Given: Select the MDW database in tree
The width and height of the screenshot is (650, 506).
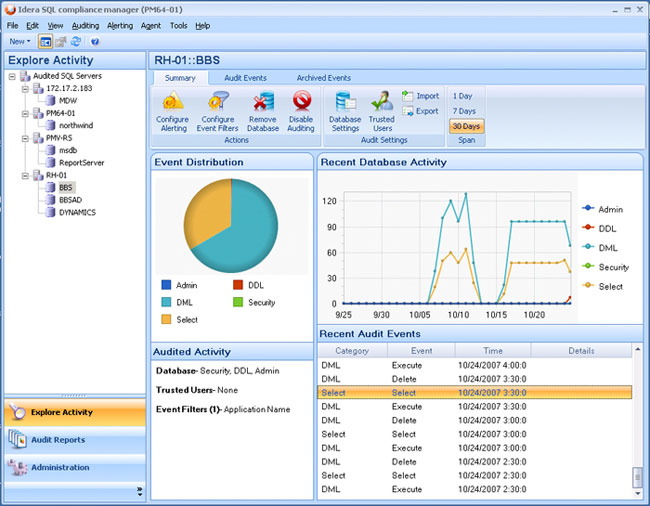Looking at the screenshot, I should [68, 101].
